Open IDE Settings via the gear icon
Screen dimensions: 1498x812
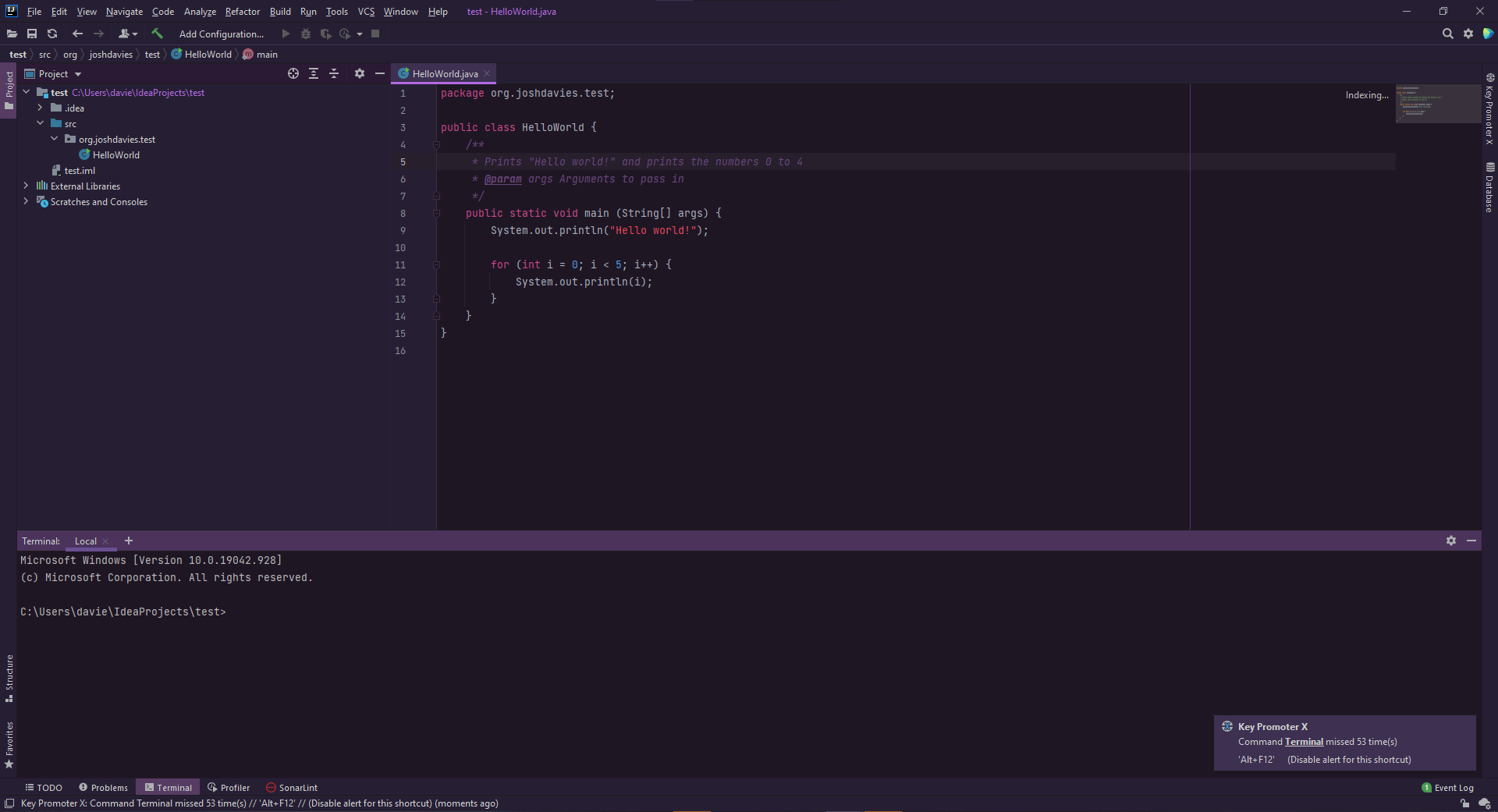pyautogui.click(x=1468, y=34)
